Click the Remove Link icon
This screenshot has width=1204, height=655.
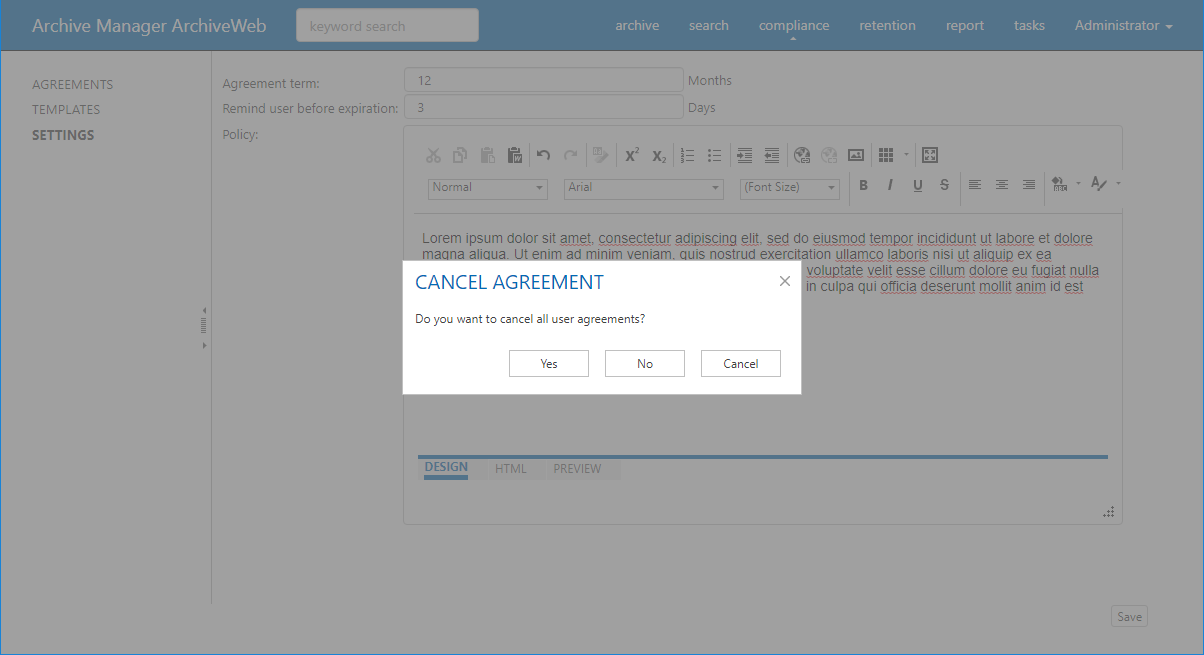click(828, 155)
